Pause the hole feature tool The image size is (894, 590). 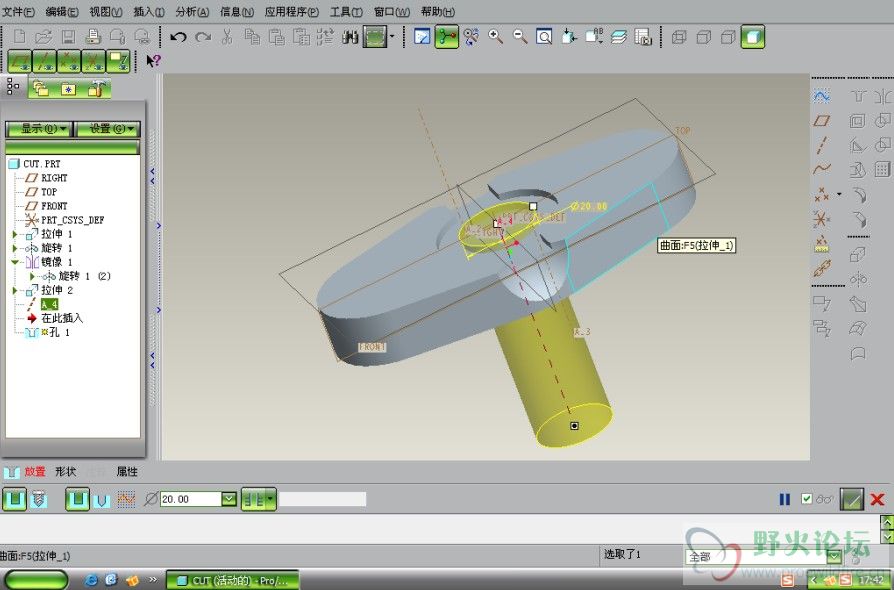(785, 500)
